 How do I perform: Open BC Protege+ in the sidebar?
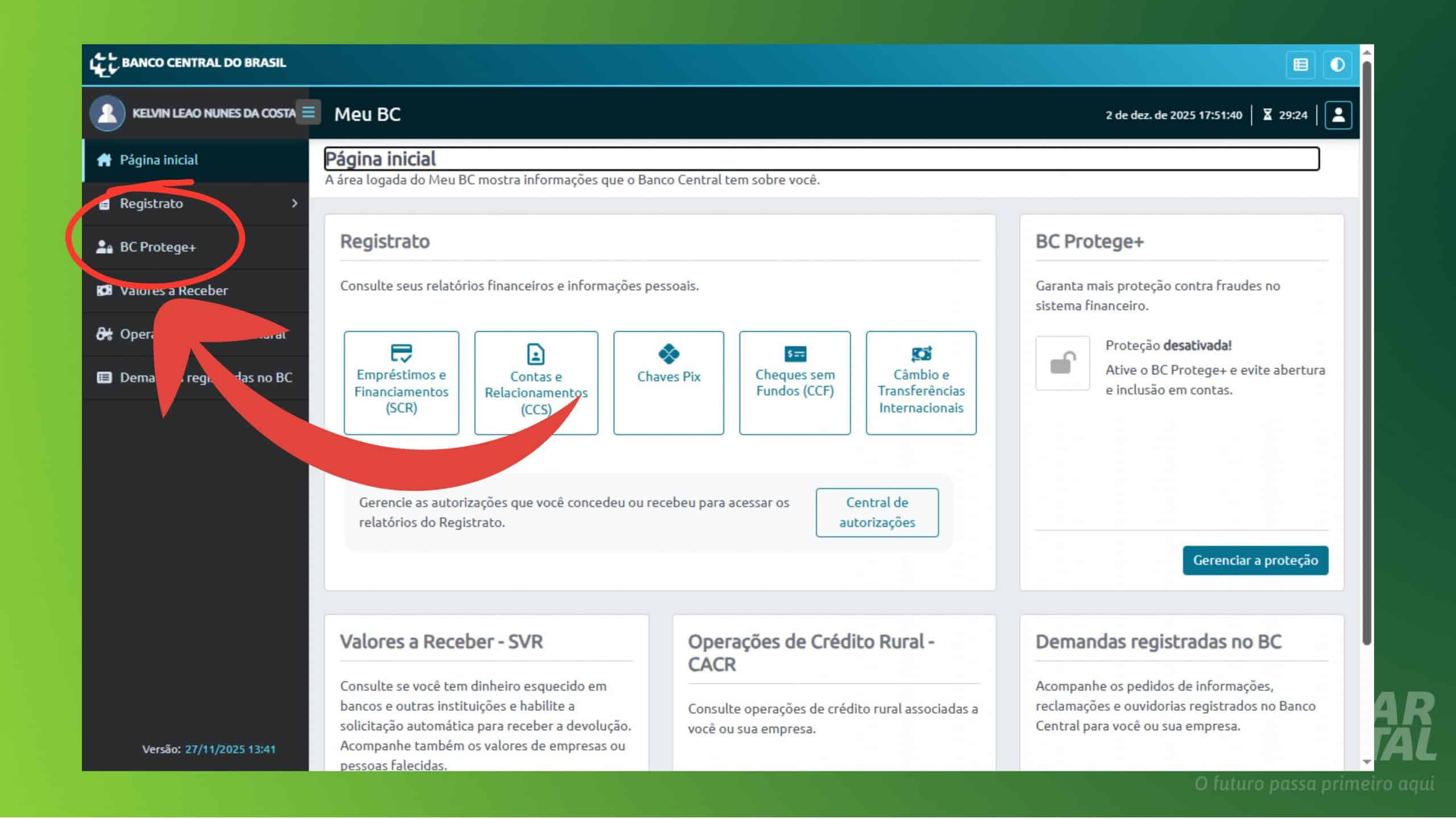click(158, 247)
